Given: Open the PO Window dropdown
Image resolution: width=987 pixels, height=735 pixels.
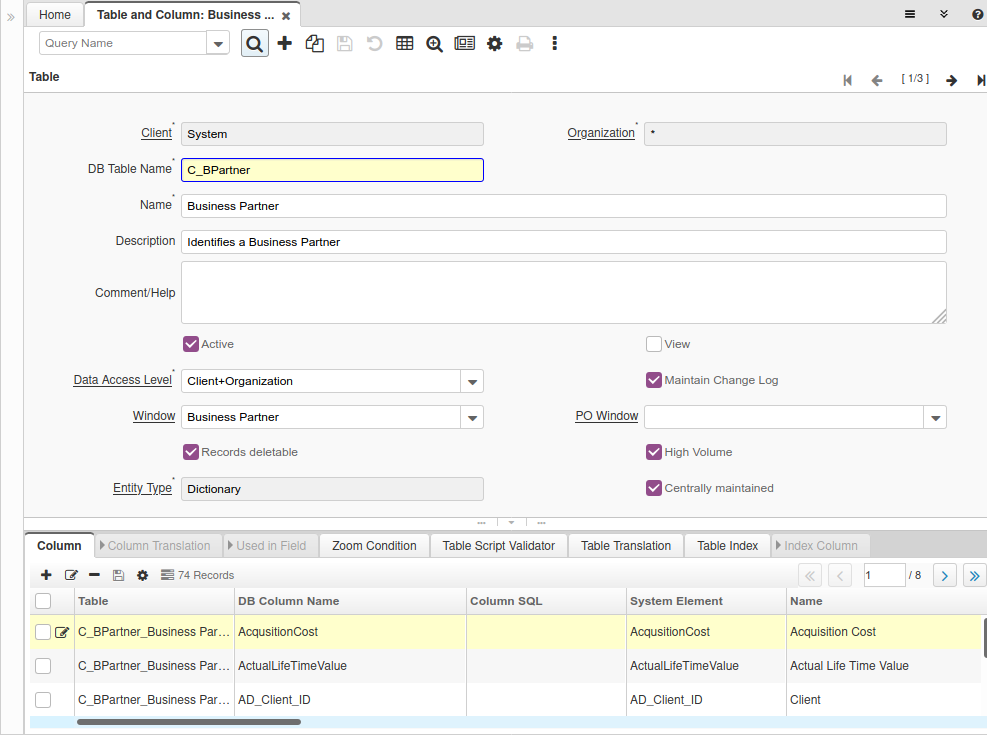Looking at the screenshot, I should (x=935, y=417).
